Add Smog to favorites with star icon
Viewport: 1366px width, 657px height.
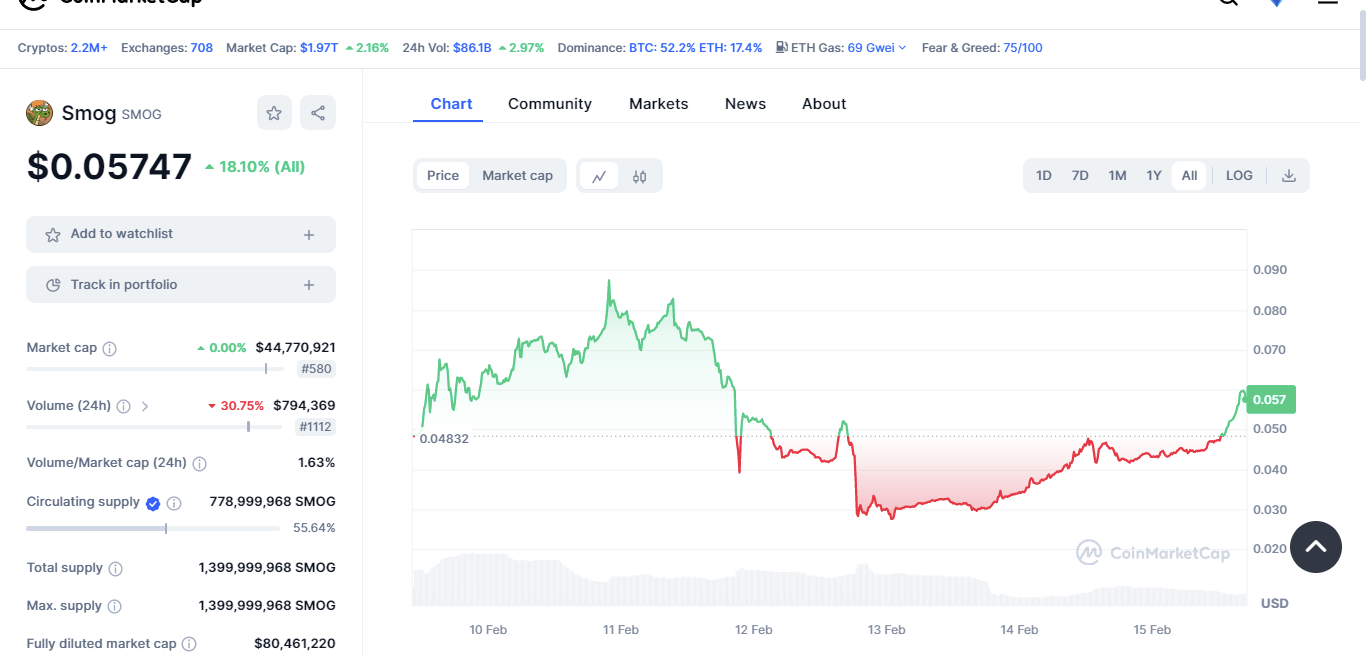pos(274,113)
